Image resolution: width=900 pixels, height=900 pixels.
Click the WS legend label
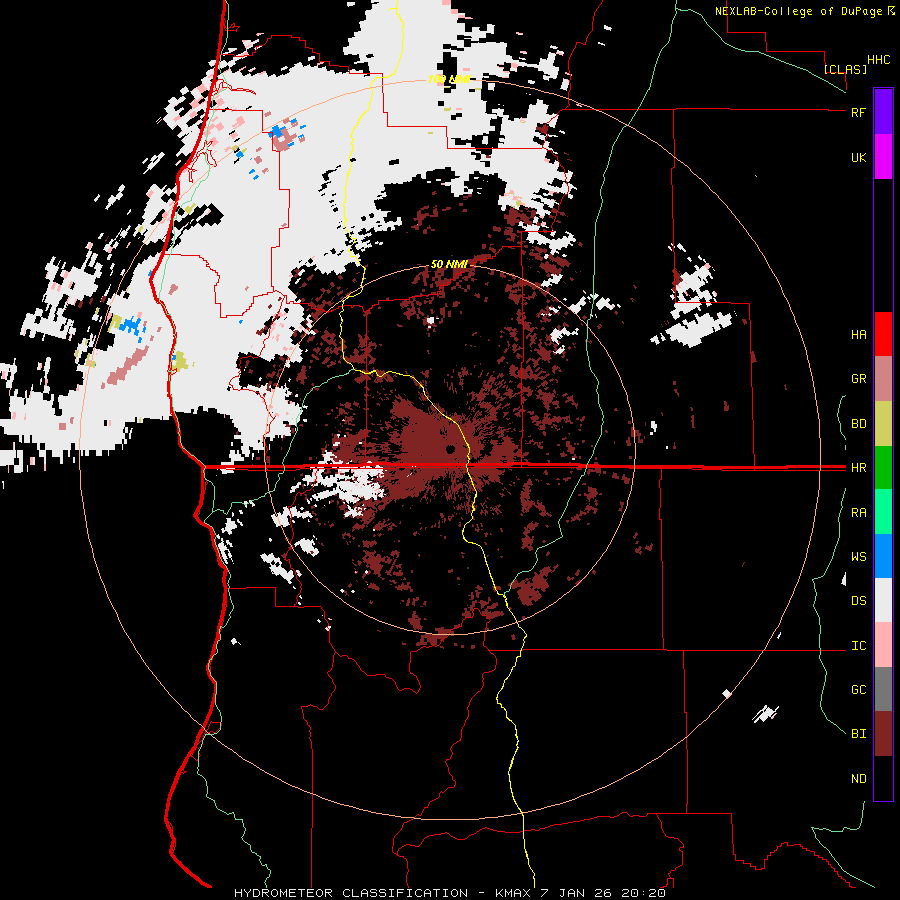(858, 557)
